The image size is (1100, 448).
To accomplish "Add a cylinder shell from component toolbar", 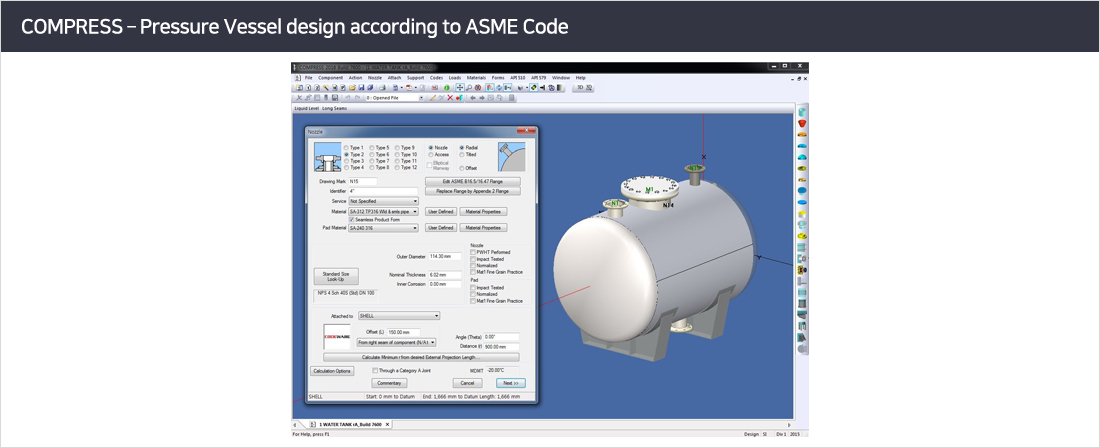I will coord(803,112).
